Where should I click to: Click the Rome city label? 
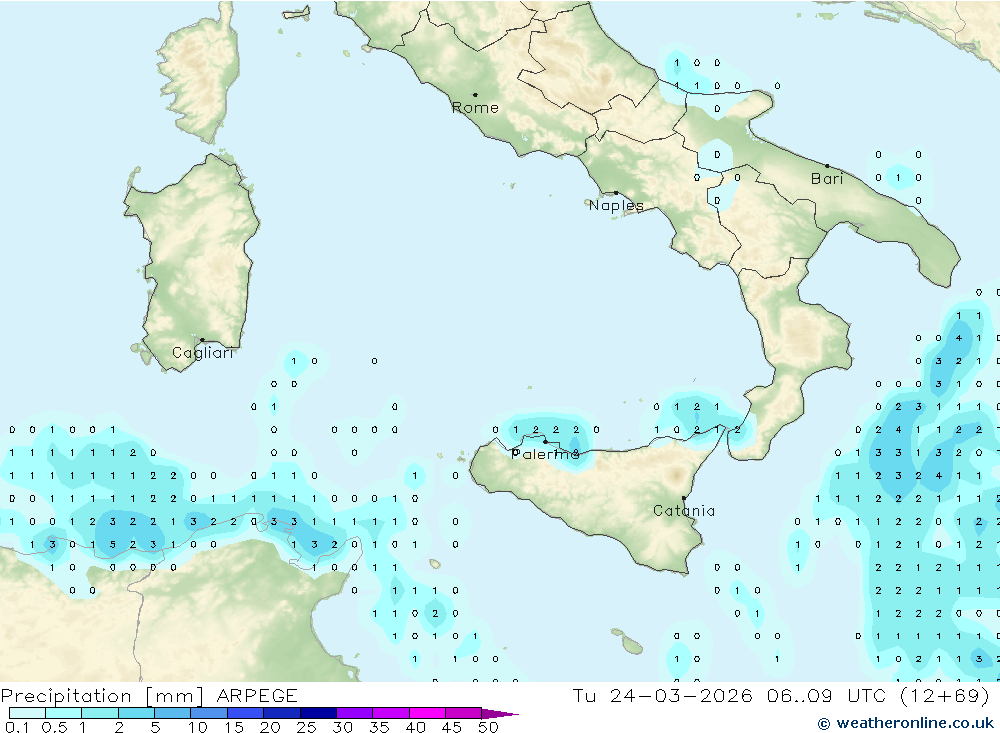click(x=475, y=108)
